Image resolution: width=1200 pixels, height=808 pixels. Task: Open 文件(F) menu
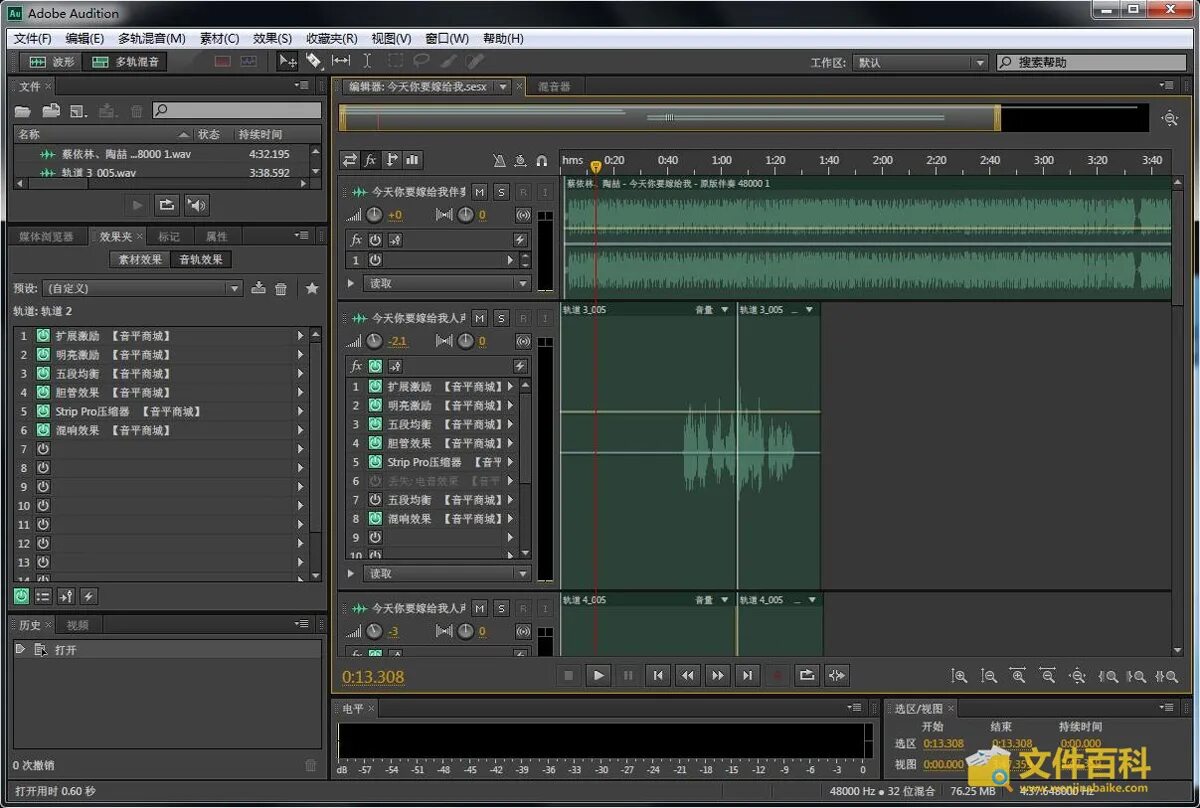[x=32, y=38]
